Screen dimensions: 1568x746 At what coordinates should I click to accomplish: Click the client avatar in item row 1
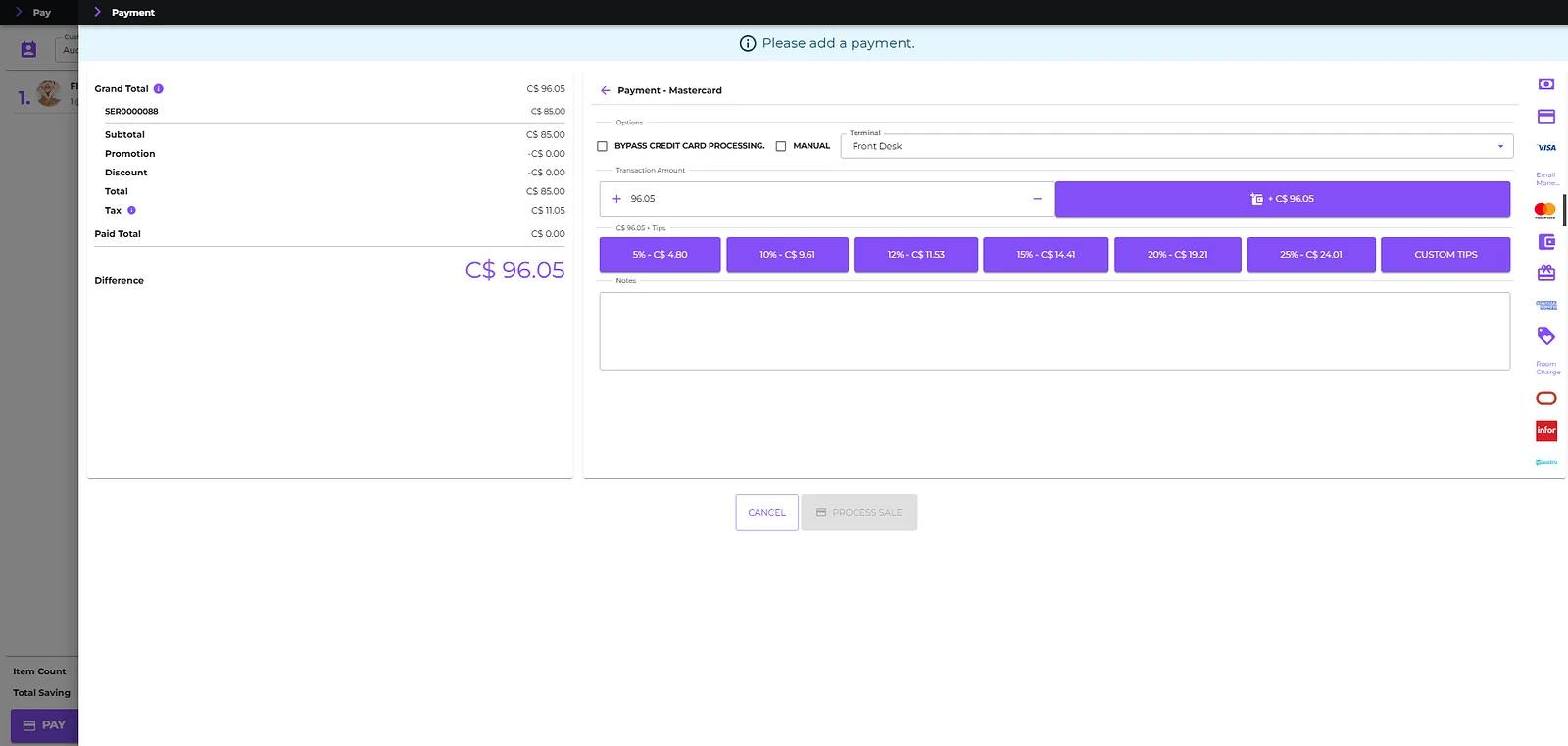pyautogui.click(x=49, y=94)
